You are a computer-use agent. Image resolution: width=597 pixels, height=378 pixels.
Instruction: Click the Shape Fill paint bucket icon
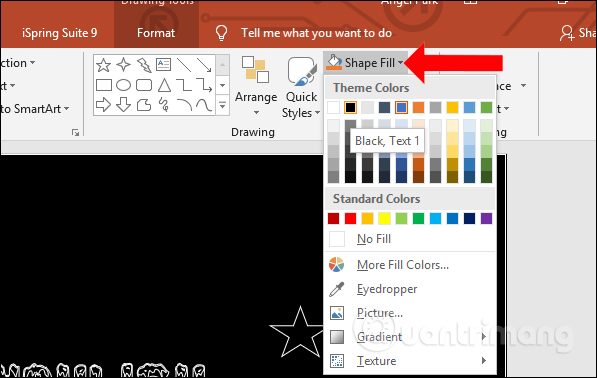(334, 62)
